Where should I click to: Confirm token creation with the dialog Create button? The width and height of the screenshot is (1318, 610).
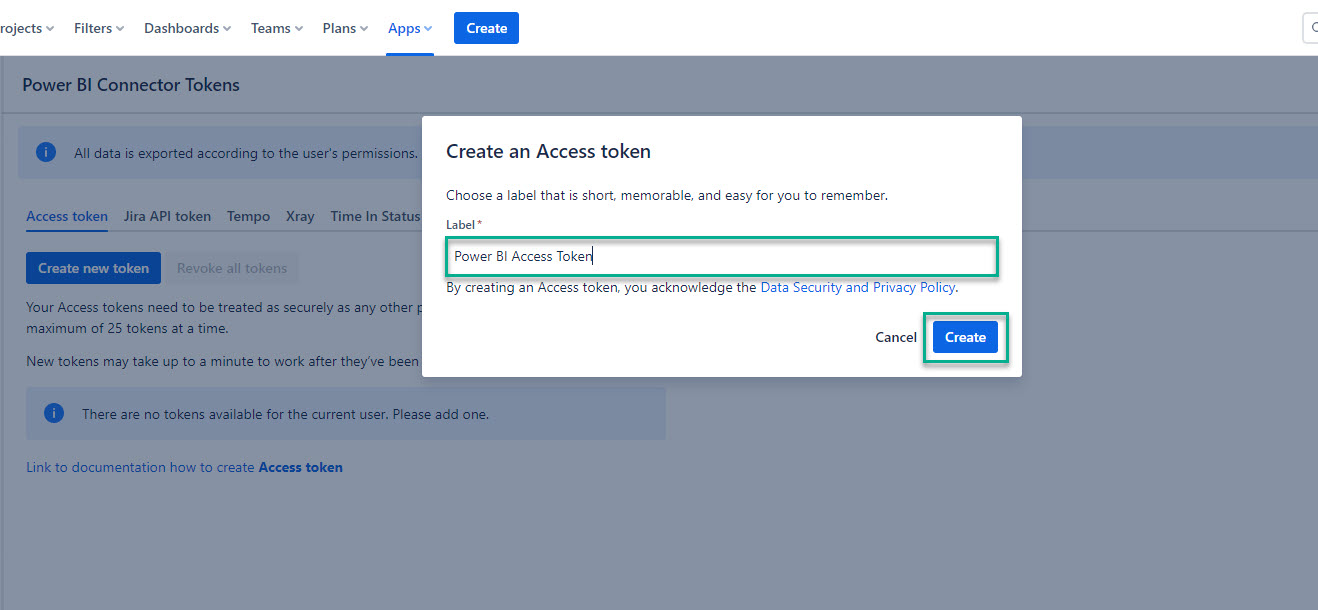pos(965,337)
